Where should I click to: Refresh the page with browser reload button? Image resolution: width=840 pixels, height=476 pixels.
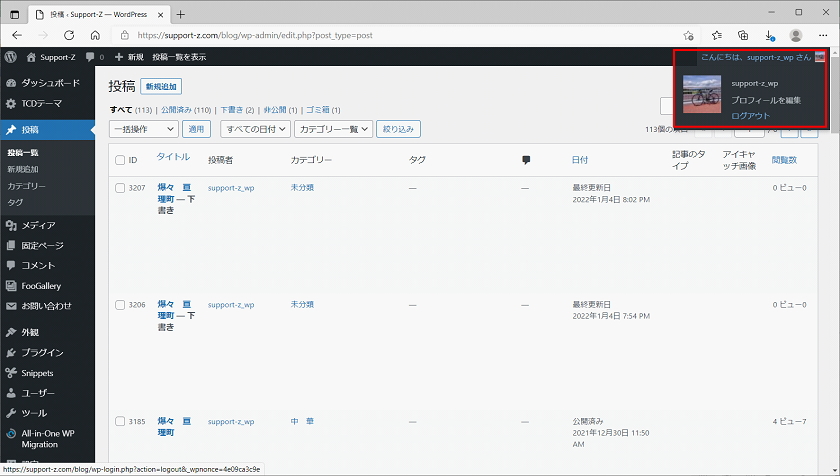68,35
